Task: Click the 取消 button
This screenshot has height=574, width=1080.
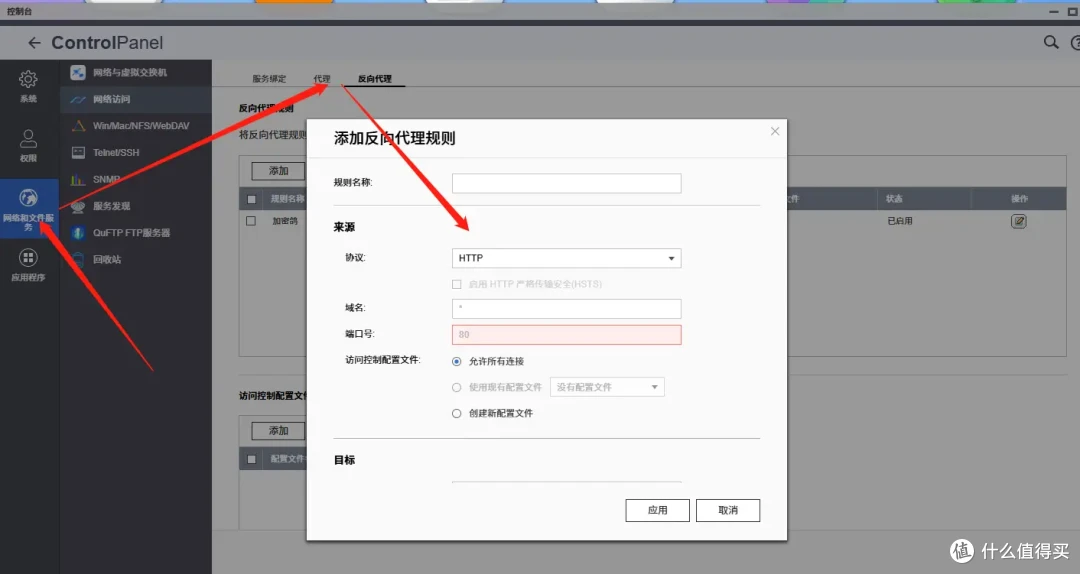Action: point(728,511)
